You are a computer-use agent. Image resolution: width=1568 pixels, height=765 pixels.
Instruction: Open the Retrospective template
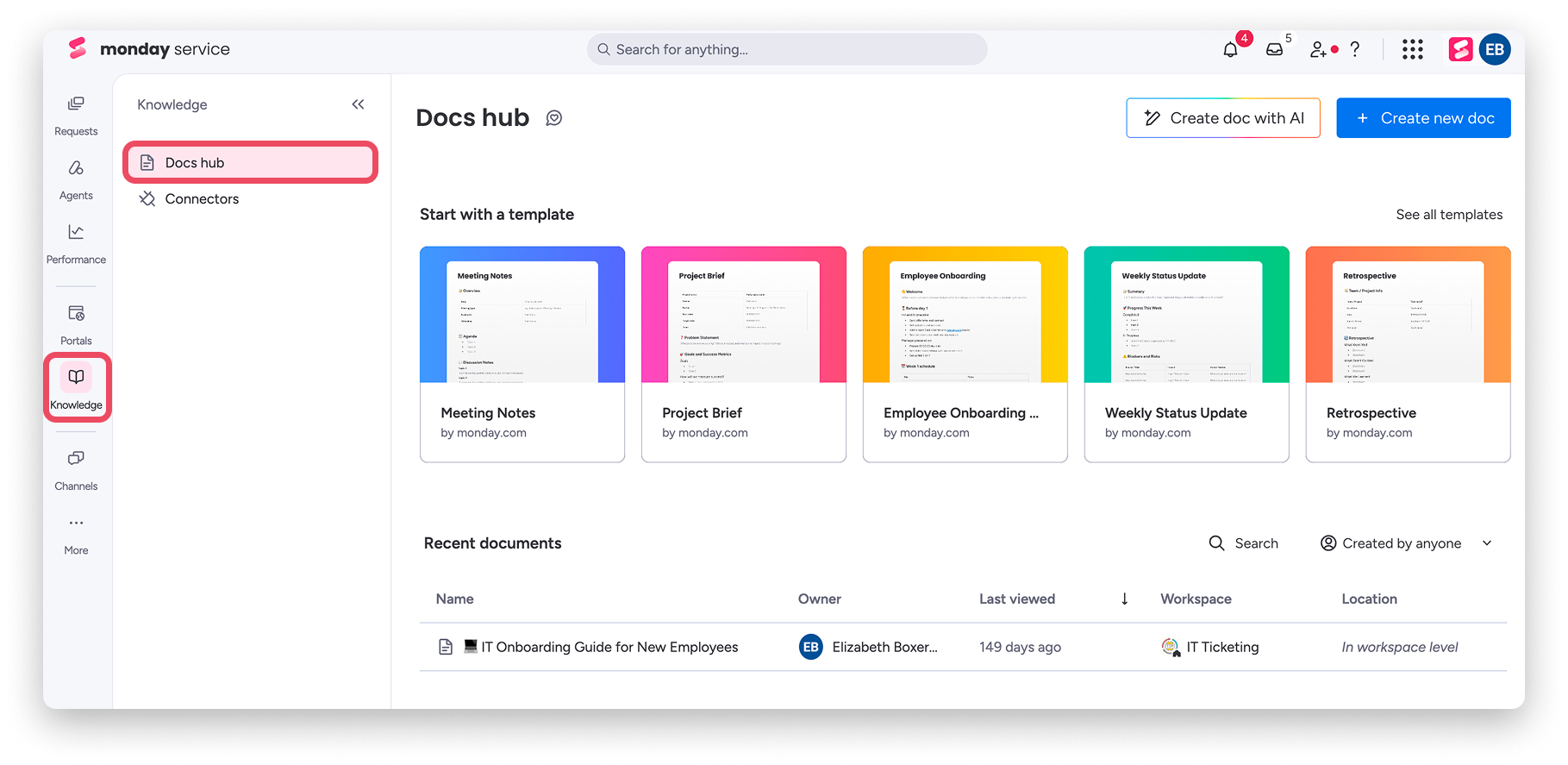coord(1409,354)
